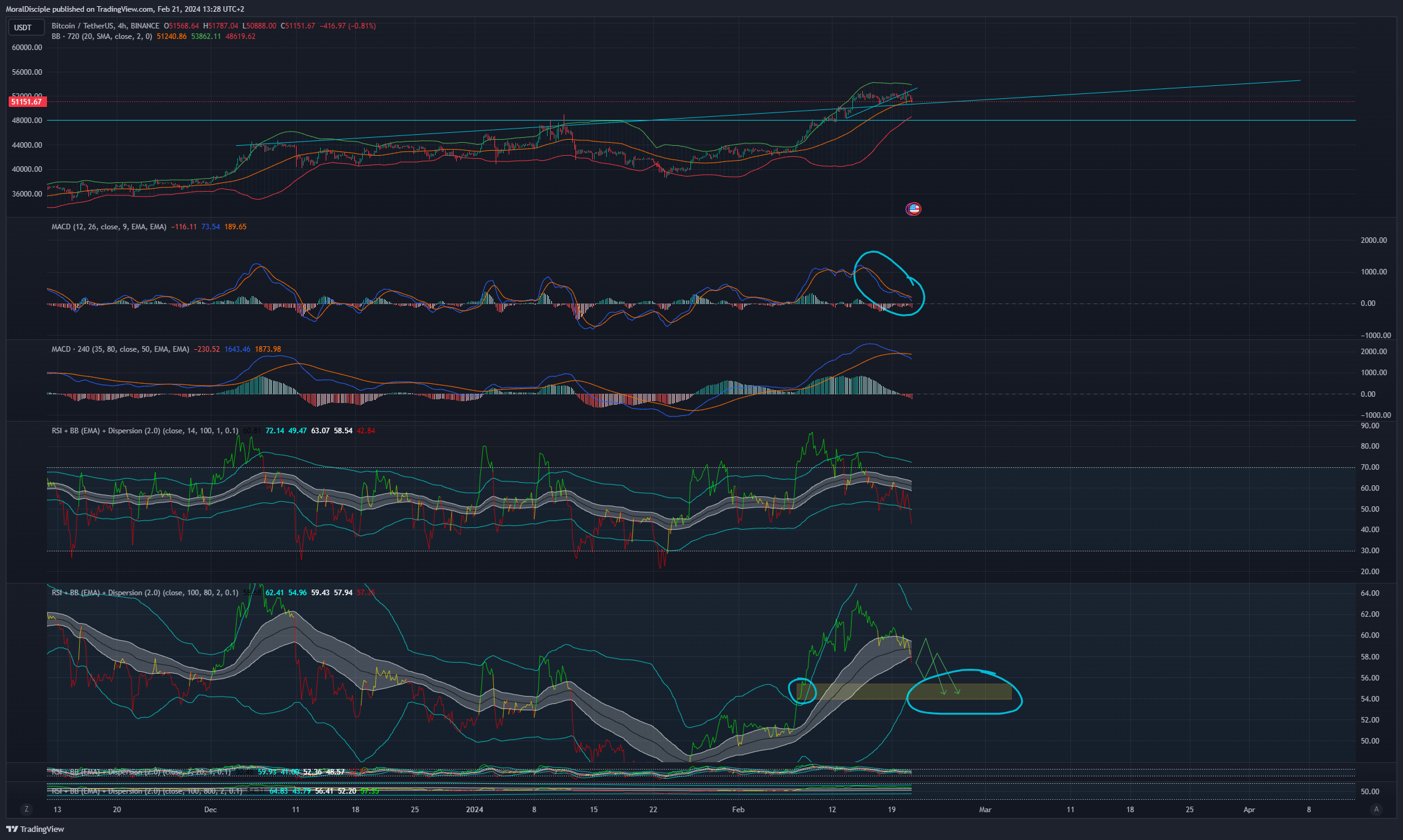The width and height of the screenshot is (1403, 840).
Task: Select the RSI + BB (close, 100, 80, 2, 0.1) legend
Action: coord(145,593)
